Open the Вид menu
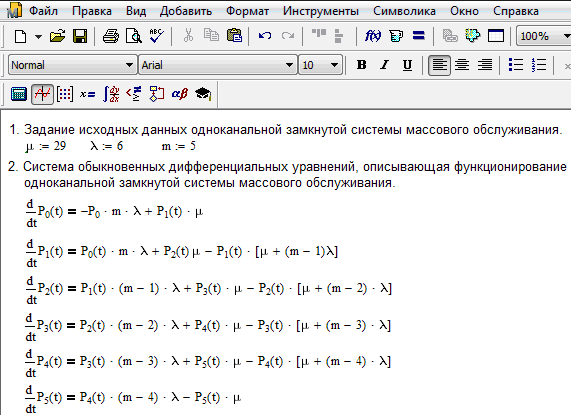Screen dimensions: 571x415 point(136,11)
